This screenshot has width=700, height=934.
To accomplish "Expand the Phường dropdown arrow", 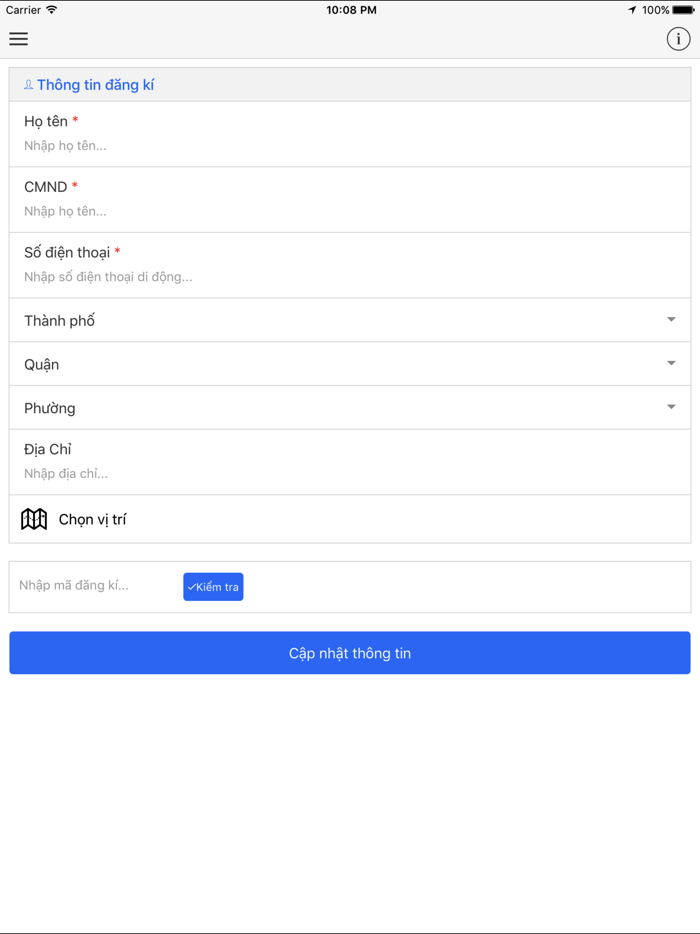I will click(671, 407).
